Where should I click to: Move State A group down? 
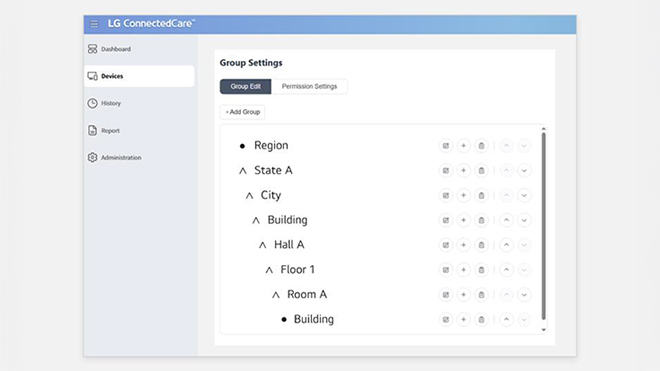(x=524, y=171)
